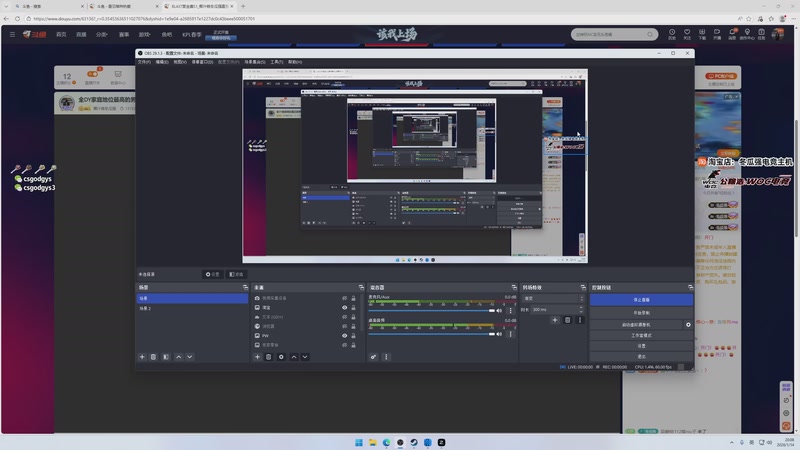Delete selected source with Sources trash icon

(x=268, y=357)
